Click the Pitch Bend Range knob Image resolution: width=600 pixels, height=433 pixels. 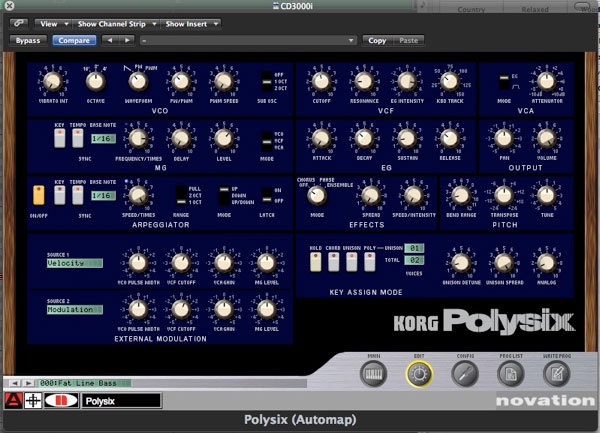point(461,195)
